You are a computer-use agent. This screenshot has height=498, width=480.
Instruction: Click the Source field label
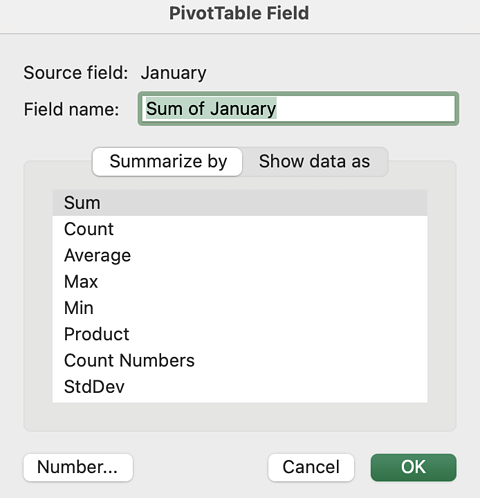[76, 73]
